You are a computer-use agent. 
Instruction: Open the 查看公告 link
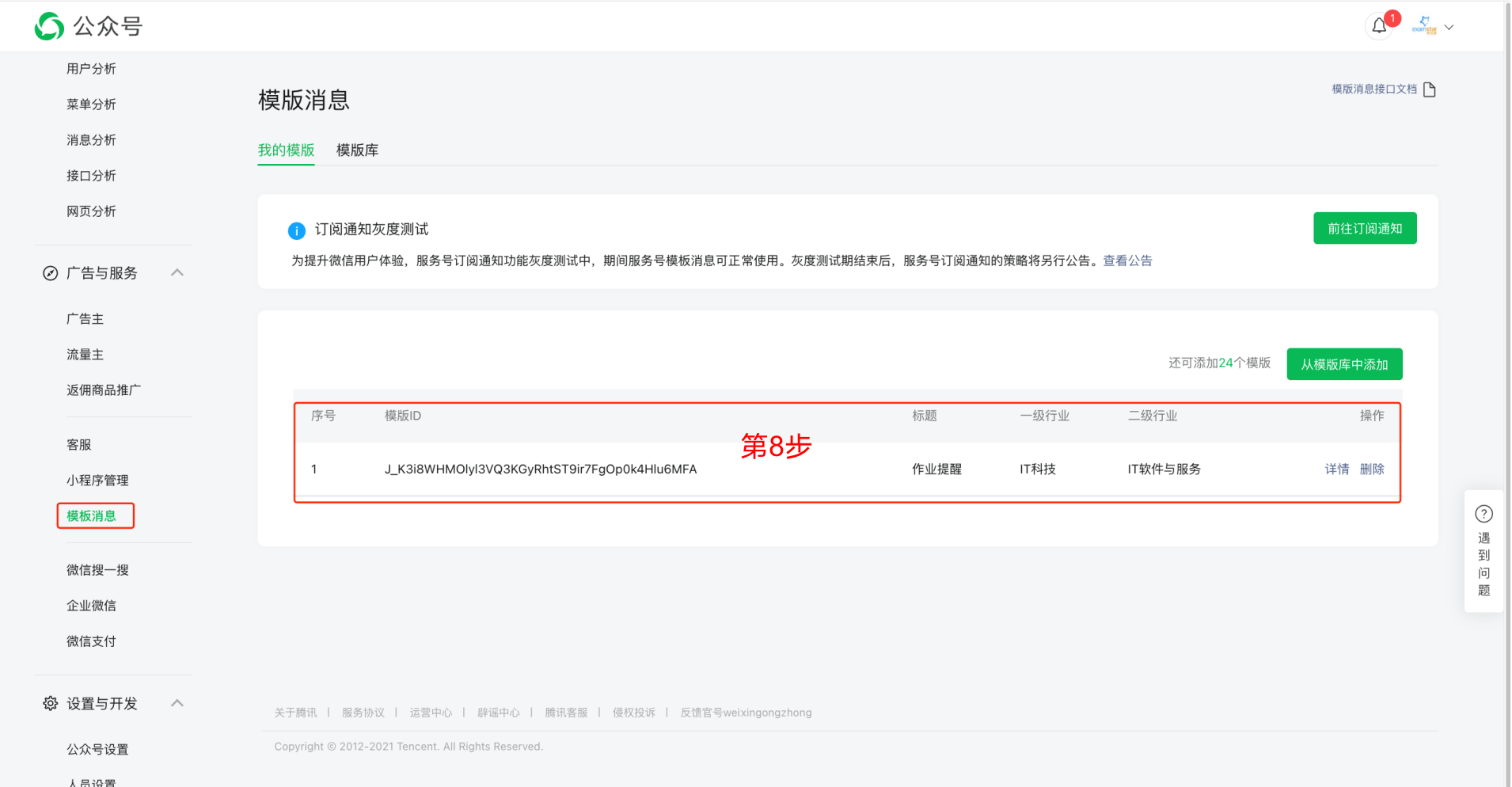tap(1127, 260)
